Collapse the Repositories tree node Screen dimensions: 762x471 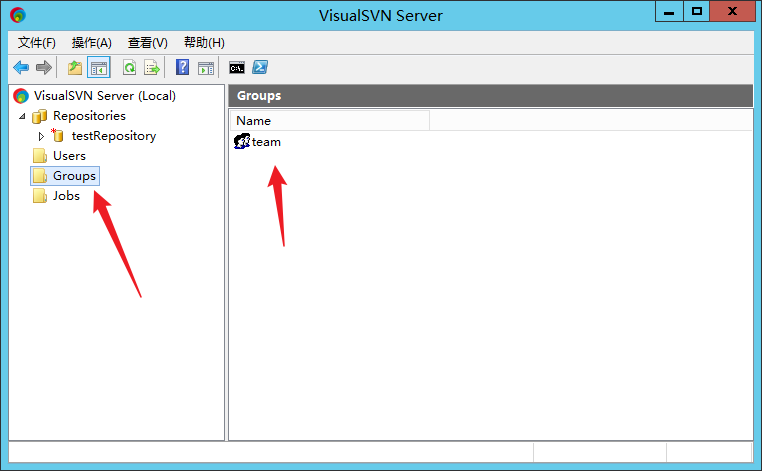22,116
